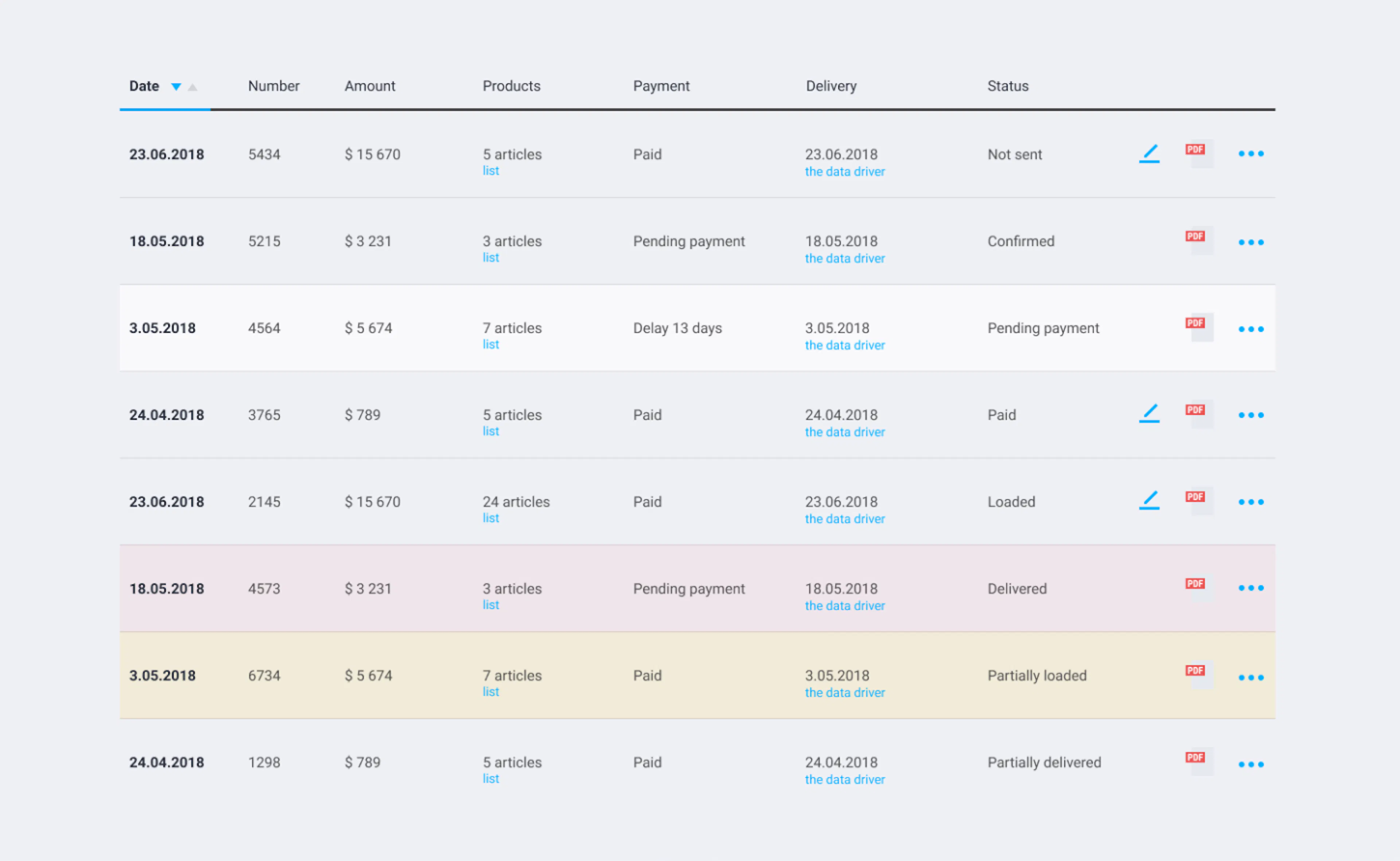
Task: Download PDF for order 6734
Action: [1199, 675]
